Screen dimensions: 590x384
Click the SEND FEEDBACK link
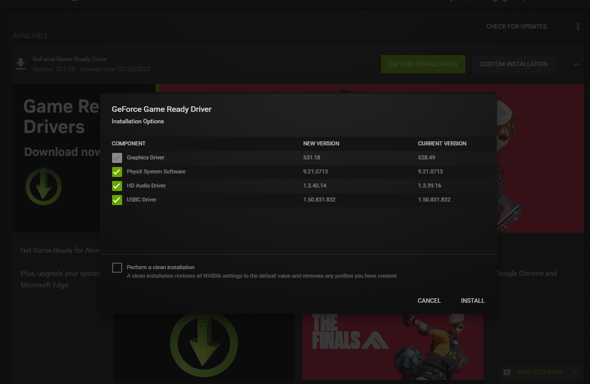pyautogui.click(x=540, y=372)
